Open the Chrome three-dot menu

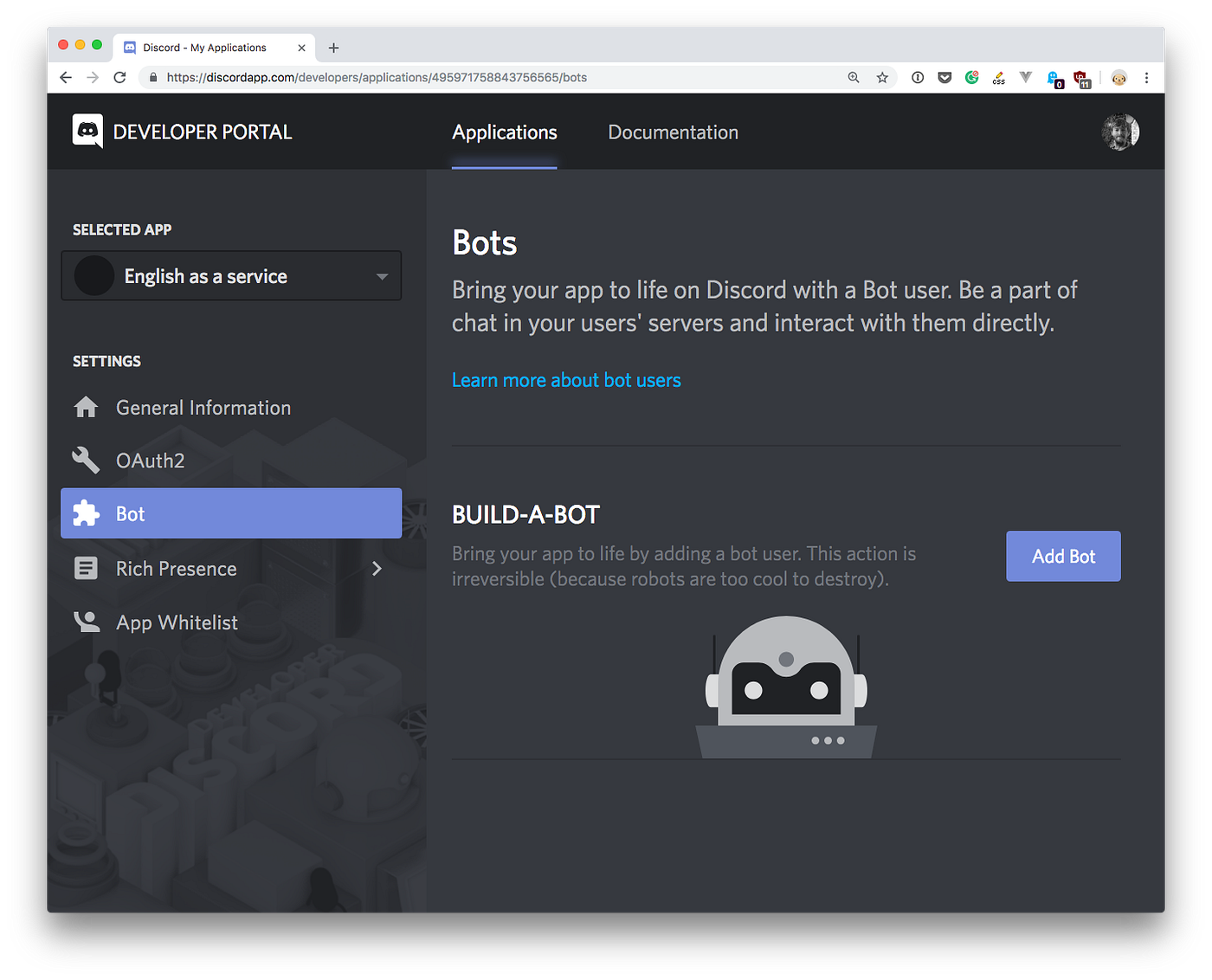(x=1146, y=78)
